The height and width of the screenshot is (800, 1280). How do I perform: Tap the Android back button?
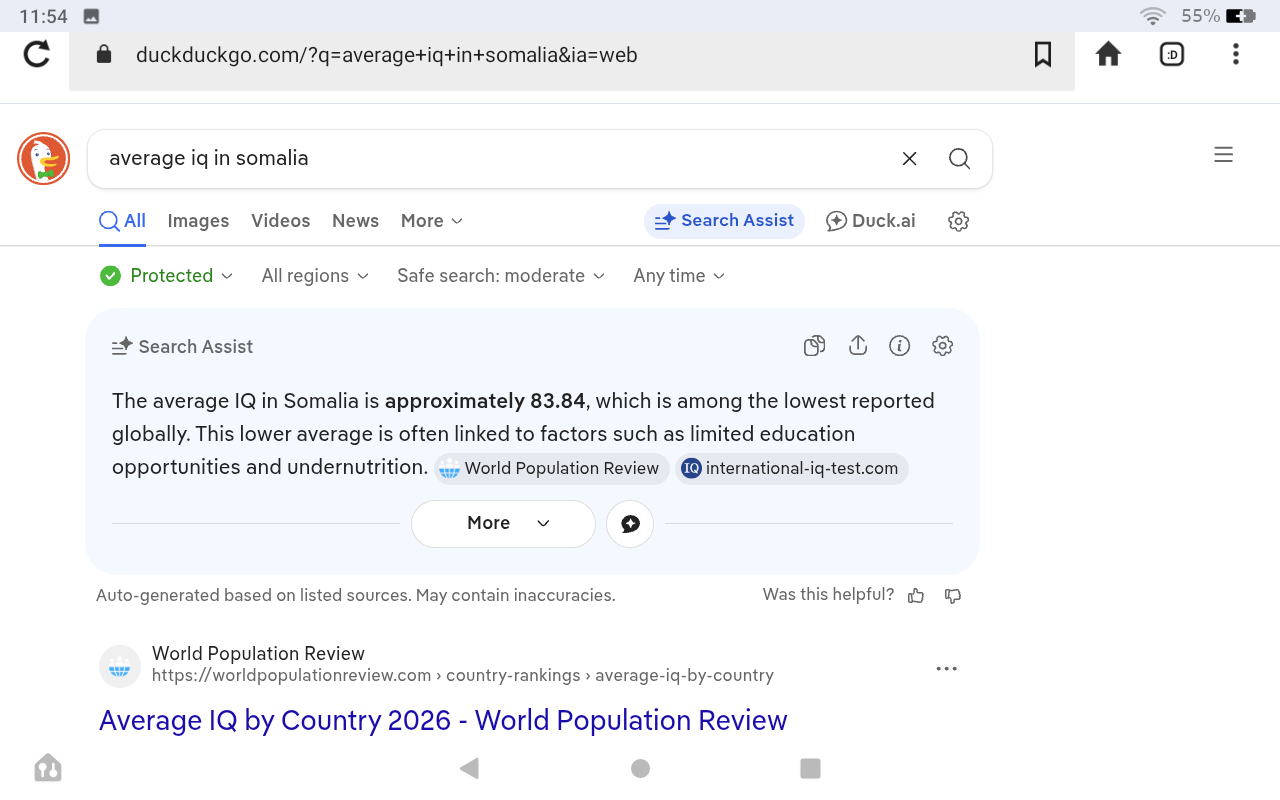tap(469, 768)
